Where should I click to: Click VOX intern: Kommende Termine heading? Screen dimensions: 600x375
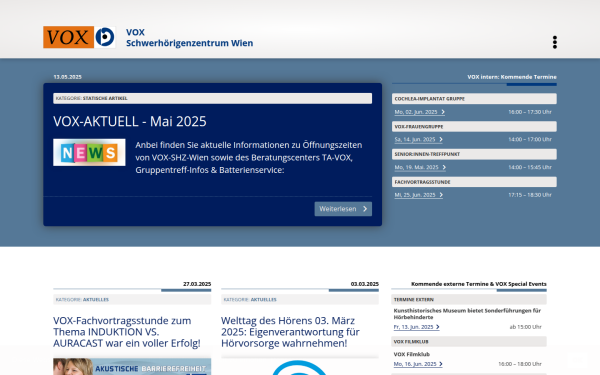click(512, 77)
